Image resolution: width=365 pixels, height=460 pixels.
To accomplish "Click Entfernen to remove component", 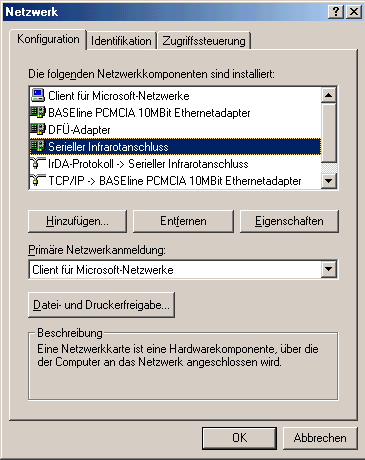I will click(183, 221).
